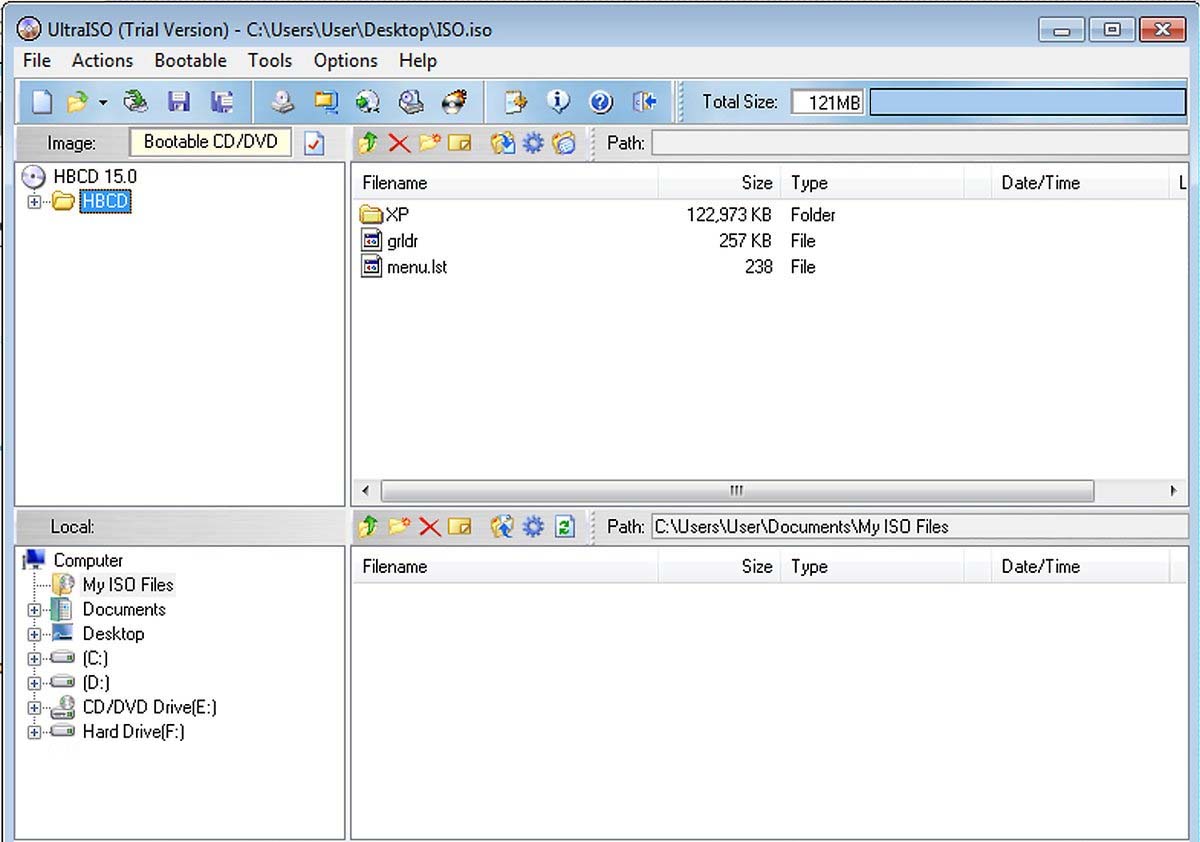The width and height of the screenshot is (1200, 842).
Task: Expand the Desktop tree node
Action: tap(35, 634)
